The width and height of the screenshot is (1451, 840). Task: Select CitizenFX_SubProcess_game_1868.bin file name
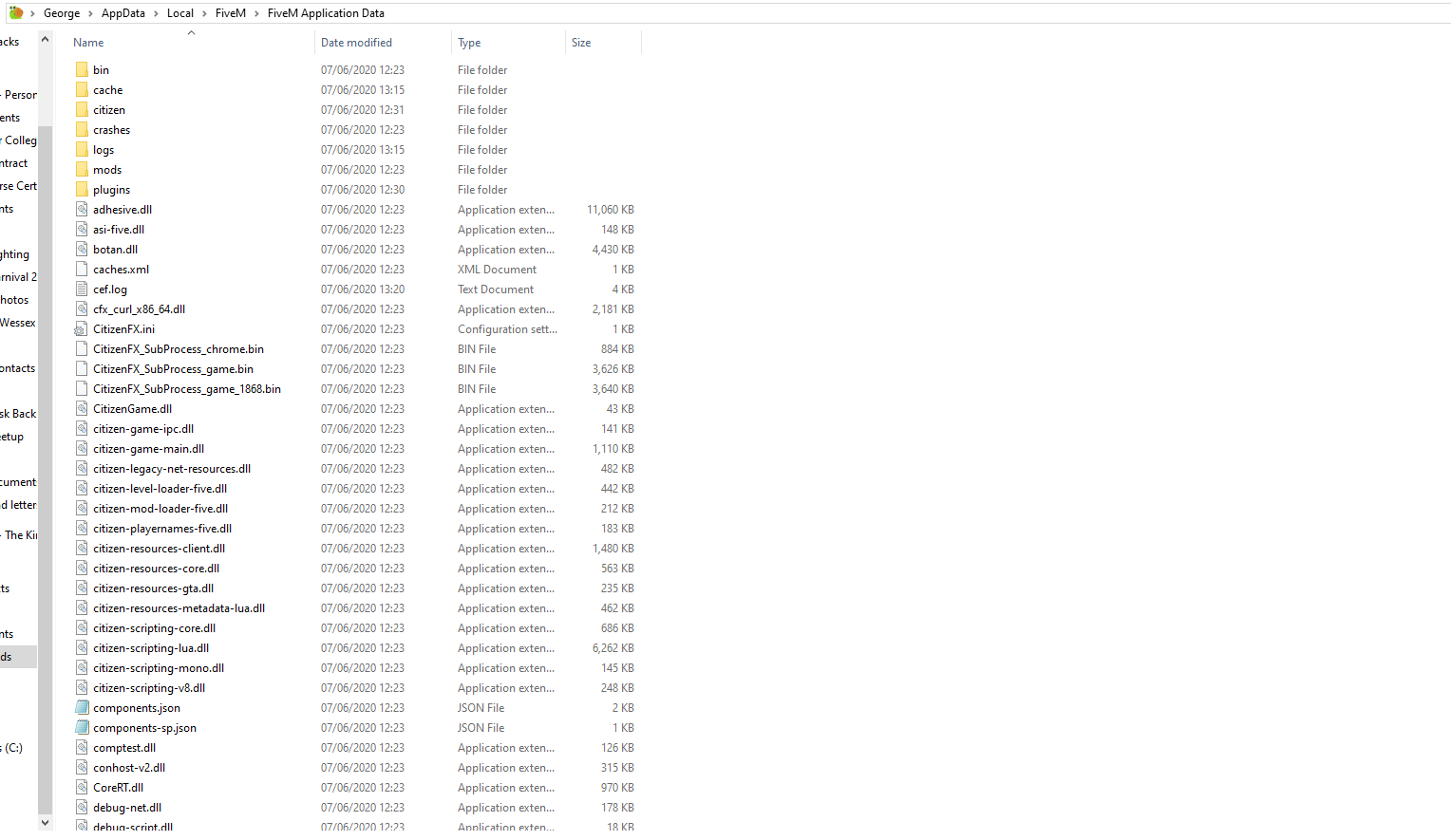point(187,388)
